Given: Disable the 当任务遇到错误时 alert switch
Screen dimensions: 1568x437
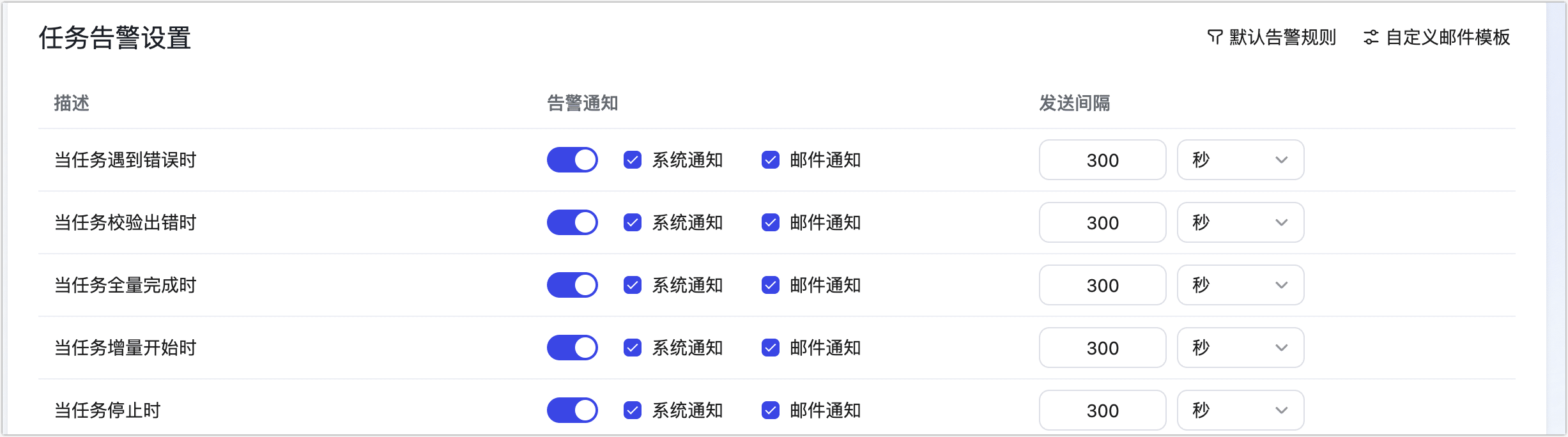Looking at the screenshot, I should [x=572, y=160].
